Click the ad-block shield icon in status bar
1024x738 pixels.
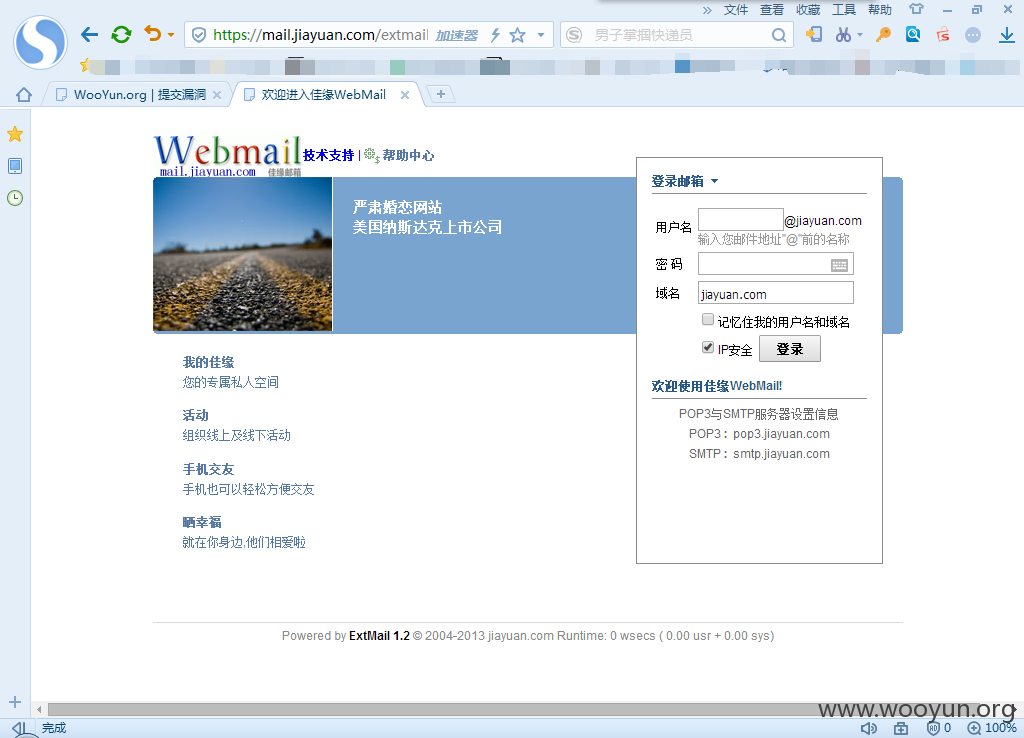pos(933,728)
